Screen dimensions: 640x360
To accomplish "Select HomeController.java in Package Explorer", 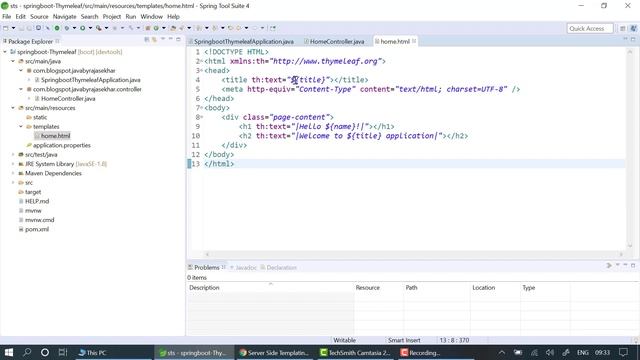I will click(68, 98).
